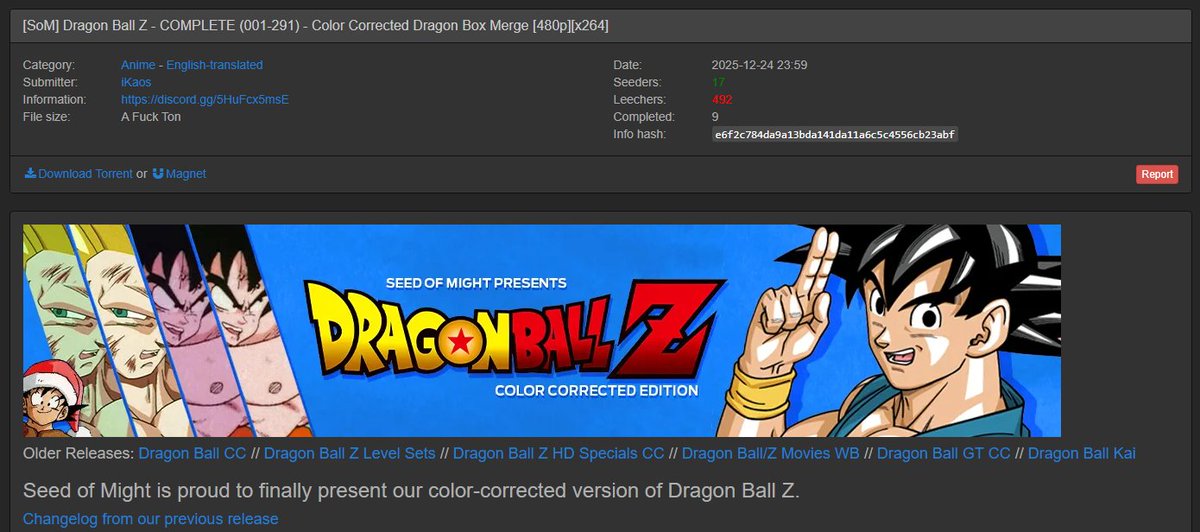Open the English-translated subcategory link
This screenshot has height=532, width=1200.
click(x=214, y=65)
